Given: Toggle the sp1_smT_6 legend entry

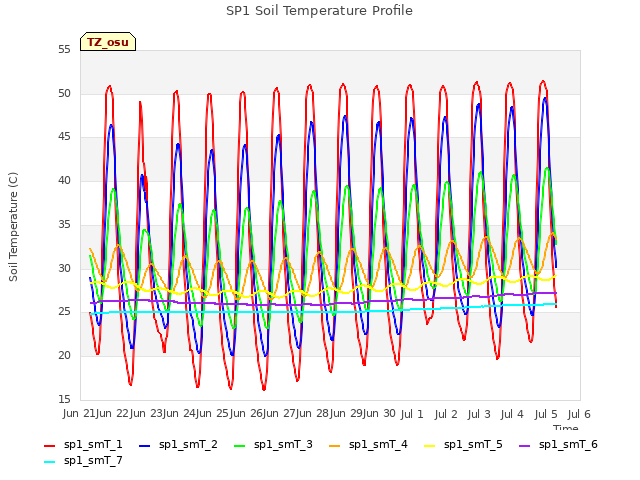Looking at the screenshot, I should pos(559,444).
